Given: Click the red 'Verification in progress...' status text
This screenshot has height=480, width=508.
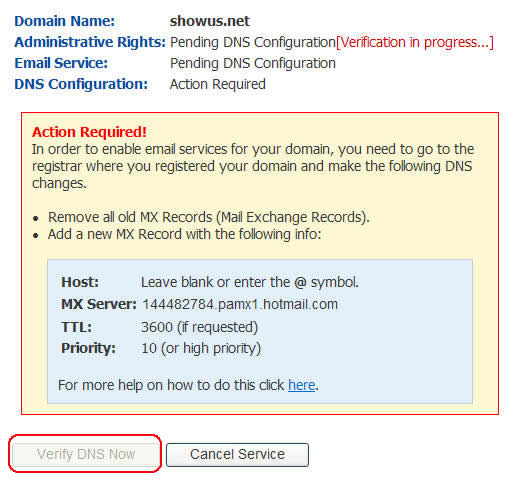Looking at the screenshot, I should click(x=415, y=42).
